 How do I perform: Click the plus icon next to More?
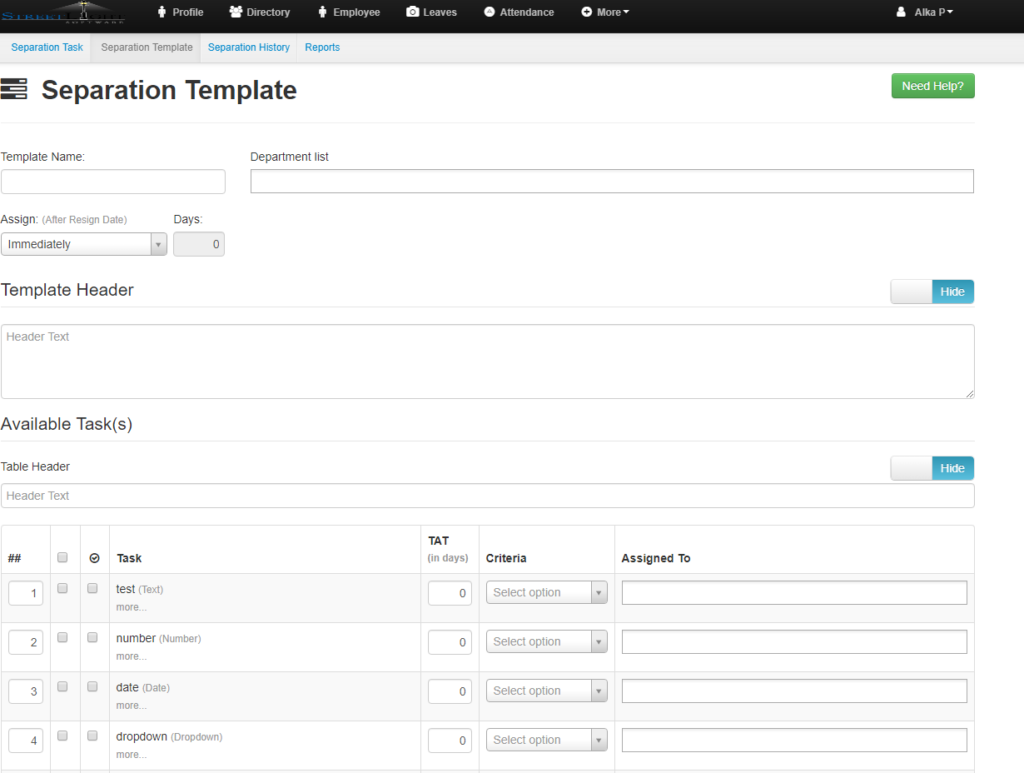pos(585,12)
